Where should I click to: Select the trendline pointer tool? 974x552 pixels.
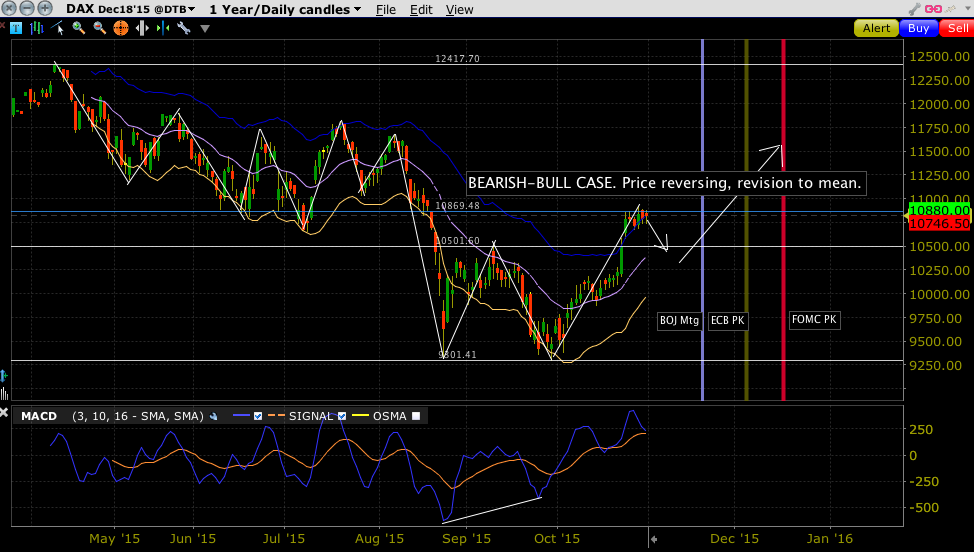coord(58,28)
